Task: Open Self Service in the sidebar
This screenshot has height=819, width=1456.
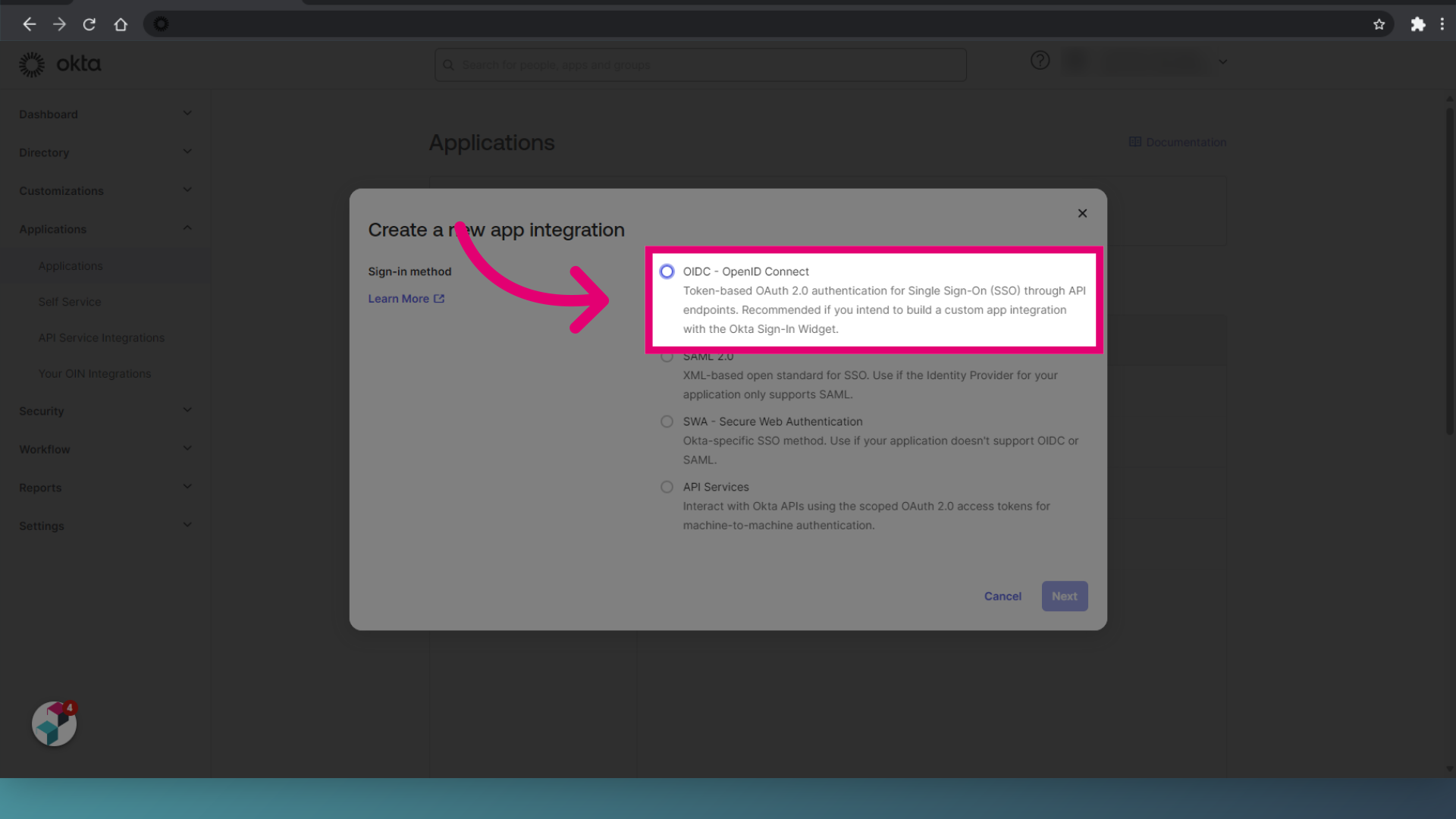Action: click(x=70, y=302)
